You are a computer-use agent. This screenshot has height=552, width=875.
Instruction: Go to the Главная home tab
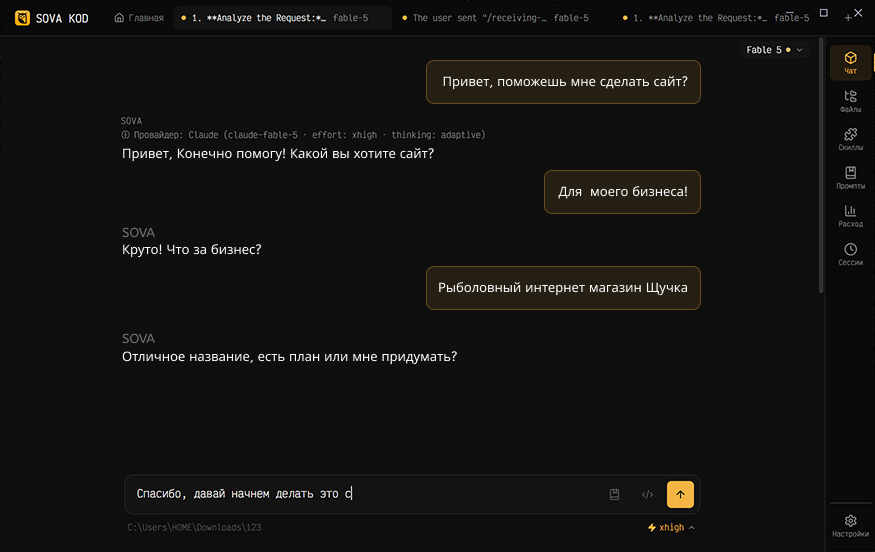139,18
